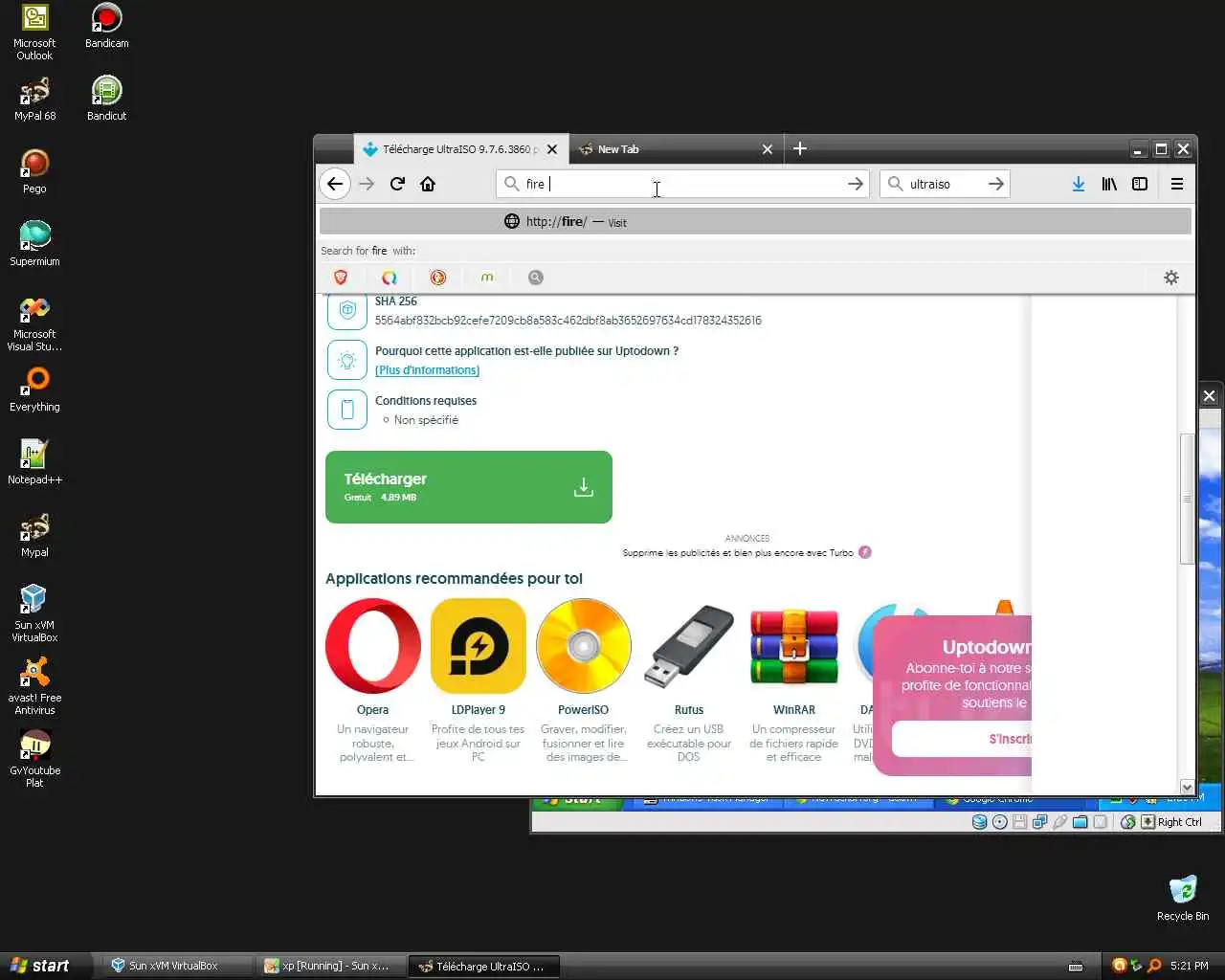
Task: Click the search box containing 'ultraiso'
Action: (945, 184)
